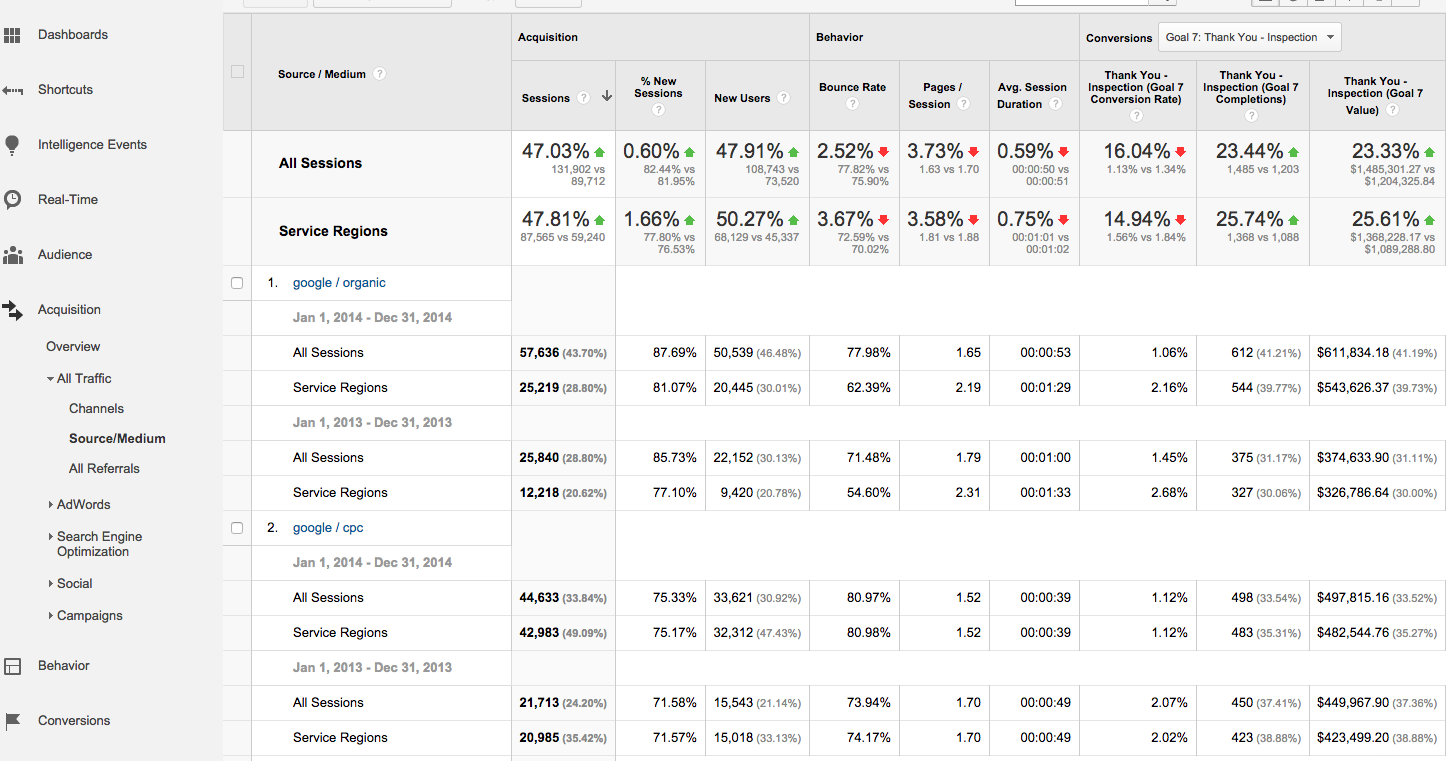Viewport: 1446px width, 761px height.
Task: Click the Intelligence Events lightbulb icon
Action: [12, 145]
